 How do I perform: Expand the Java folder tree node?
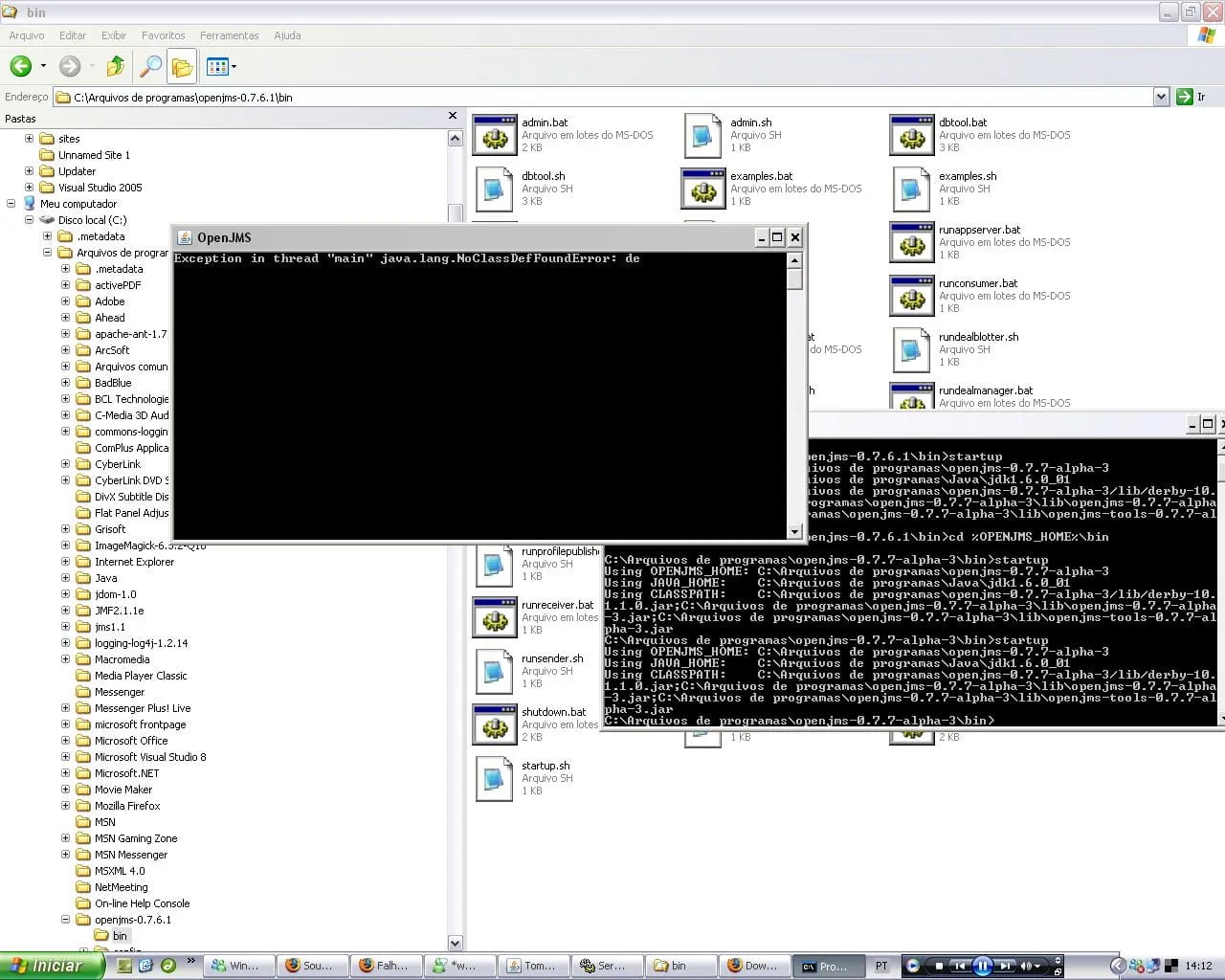(x=66, y=578)
